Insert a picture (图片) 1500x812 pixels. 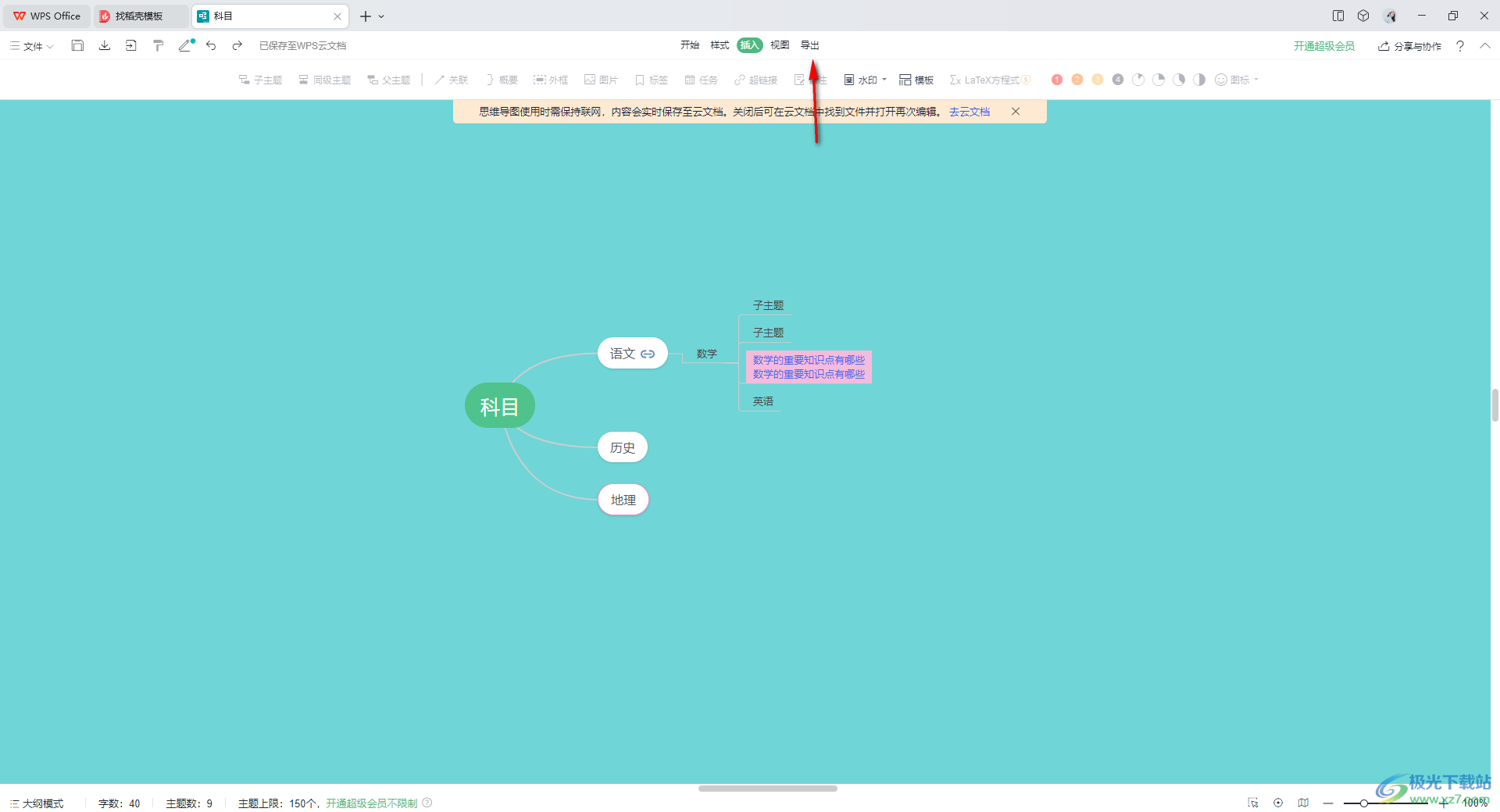tap(601, 80)
